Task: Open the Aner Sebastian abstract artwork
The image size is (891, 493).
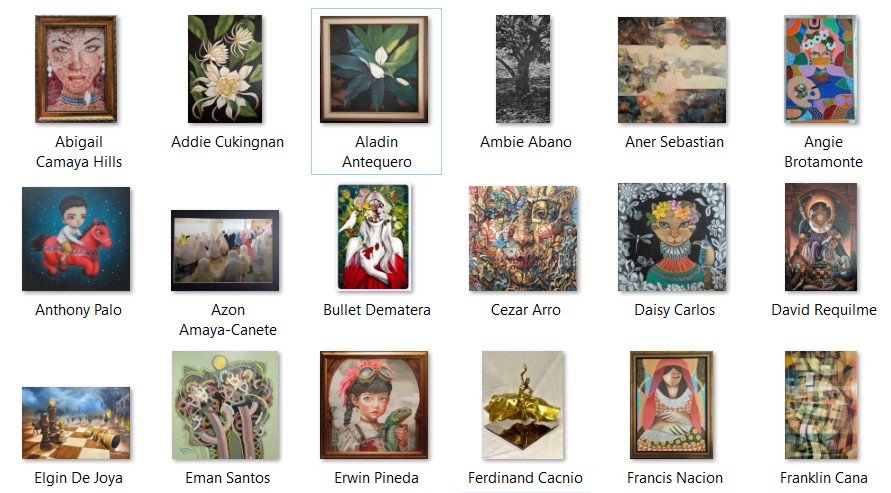Action: coord(672,70)
